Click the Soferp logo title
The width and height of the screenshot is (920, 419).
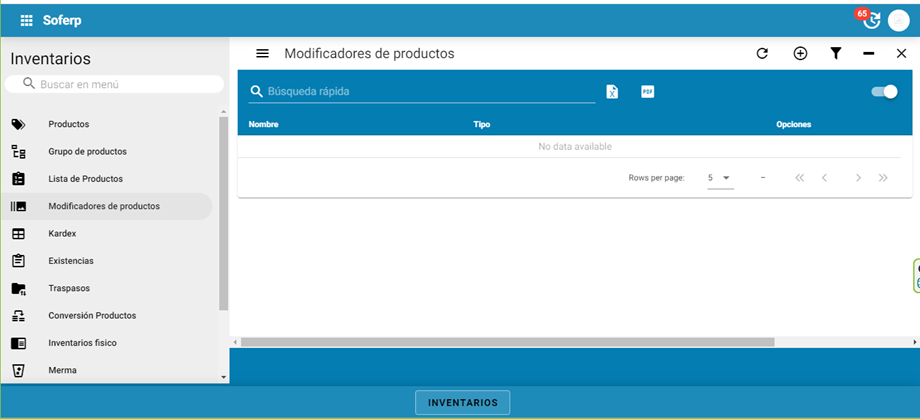click(62, 21)
